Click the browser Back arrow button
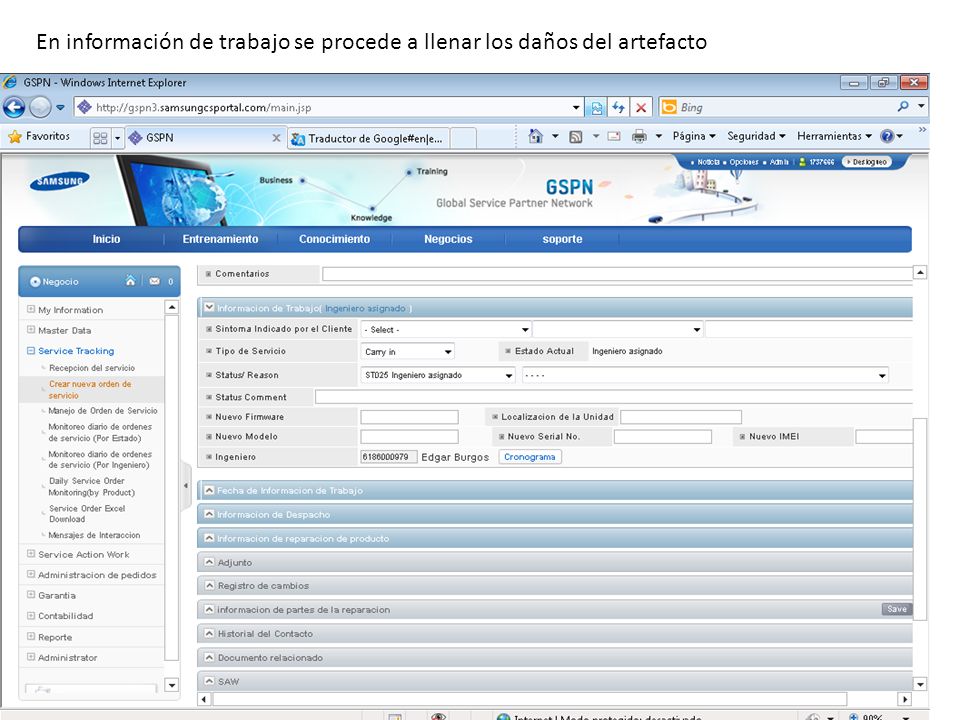 point(14,108)
